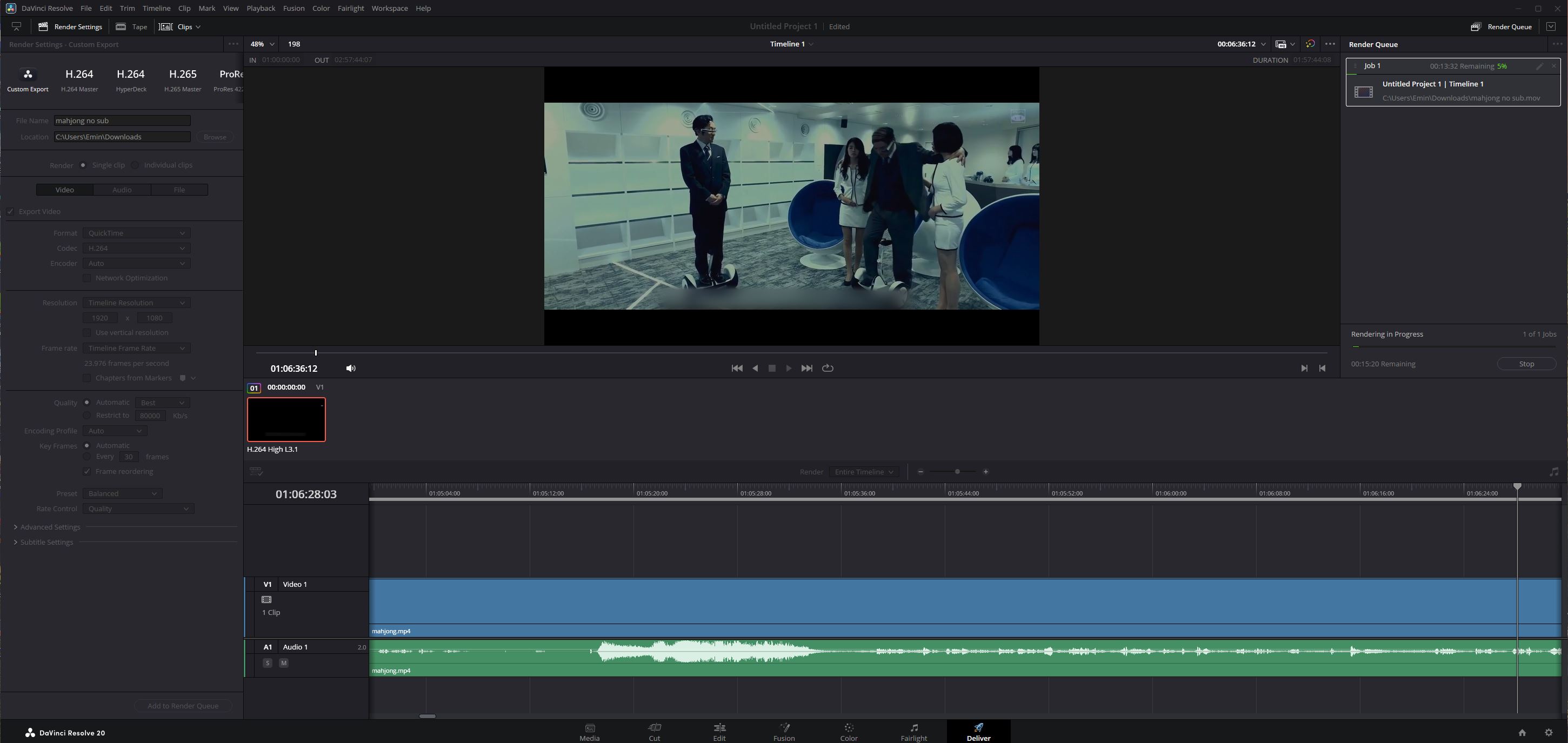Mute the Audio 1 track
Viewport: 1568px width, 743px height.
coord(284,662)
